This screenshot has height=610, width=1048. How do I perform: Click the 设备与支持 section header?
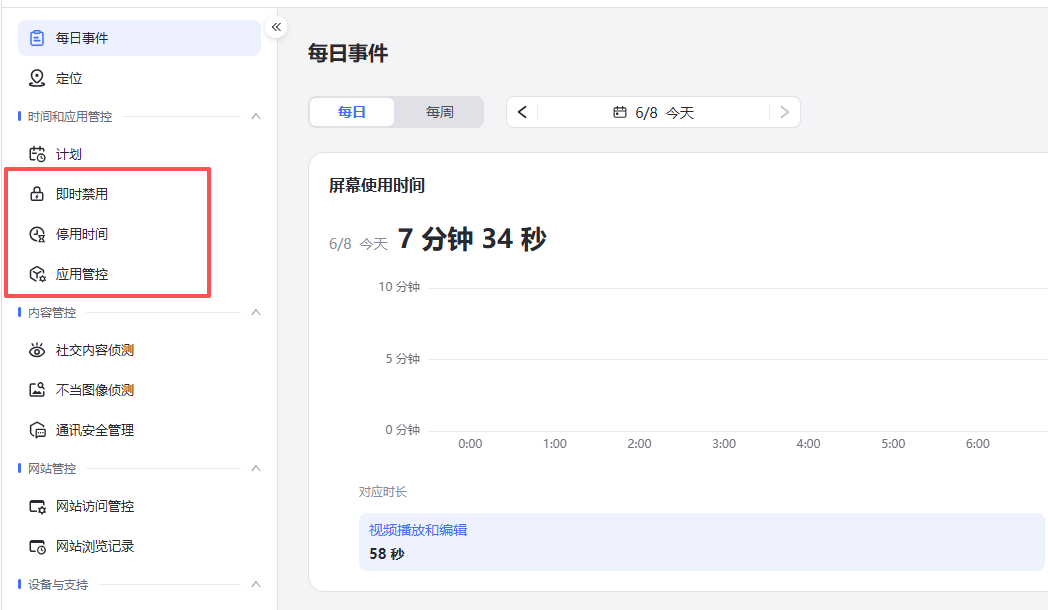[x=57, y=585]
